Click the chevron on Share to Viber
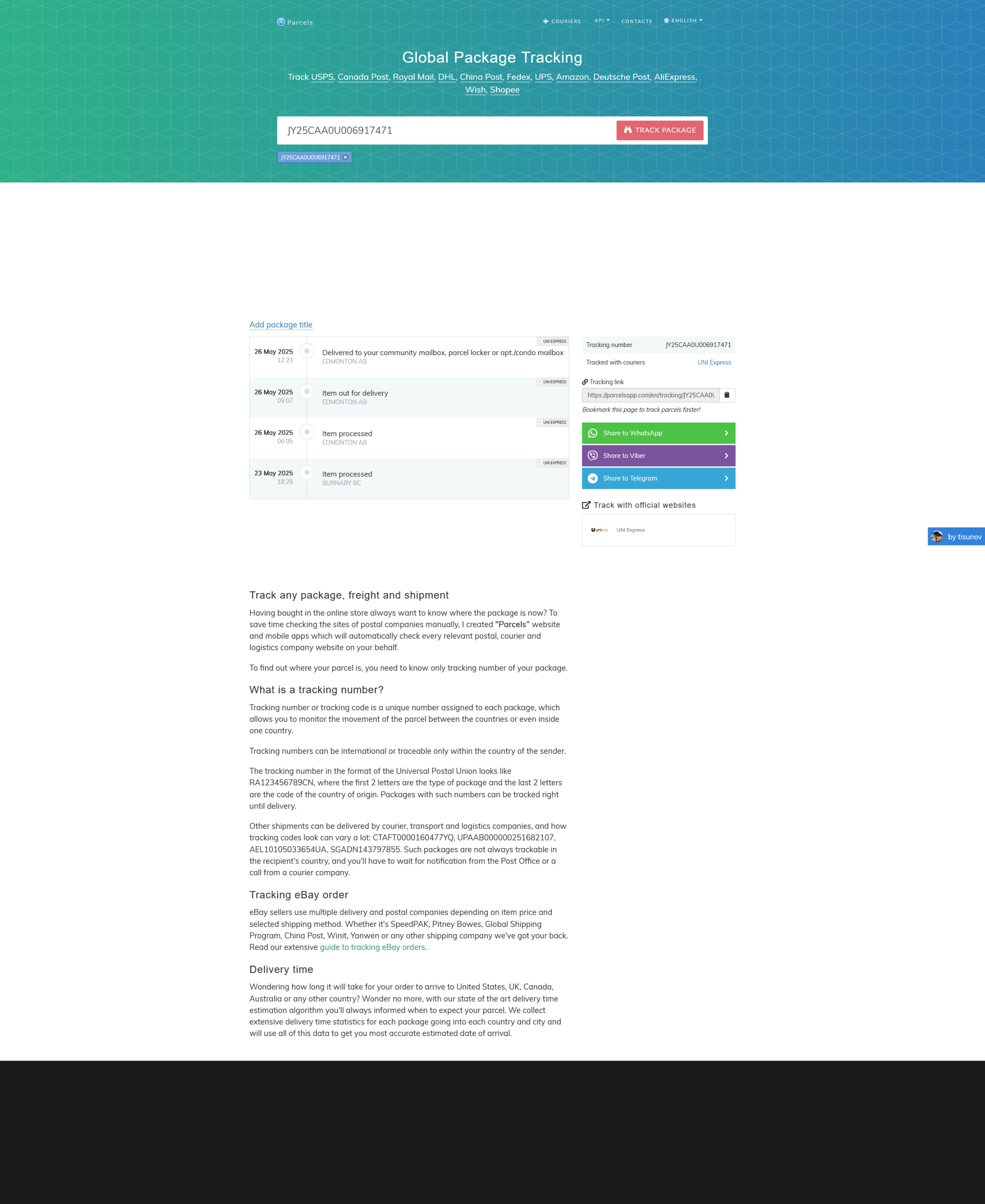The image size is (985, 1204). (726, 456)
